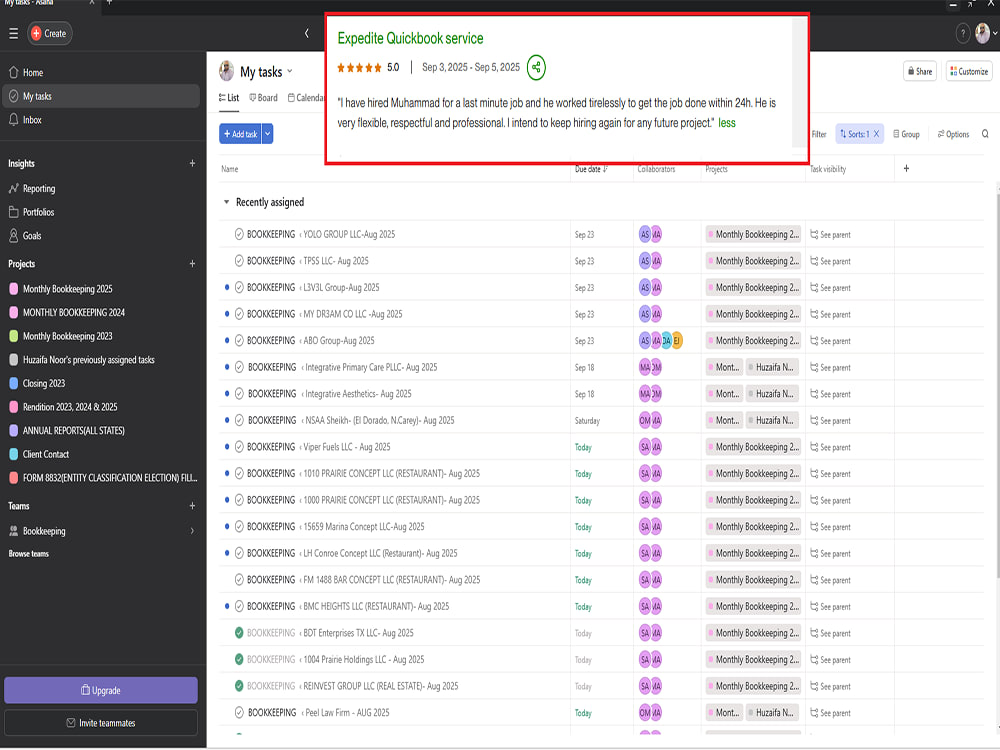Mark L3V3L Group-Aug 2025 task complete

click(239, 288)
